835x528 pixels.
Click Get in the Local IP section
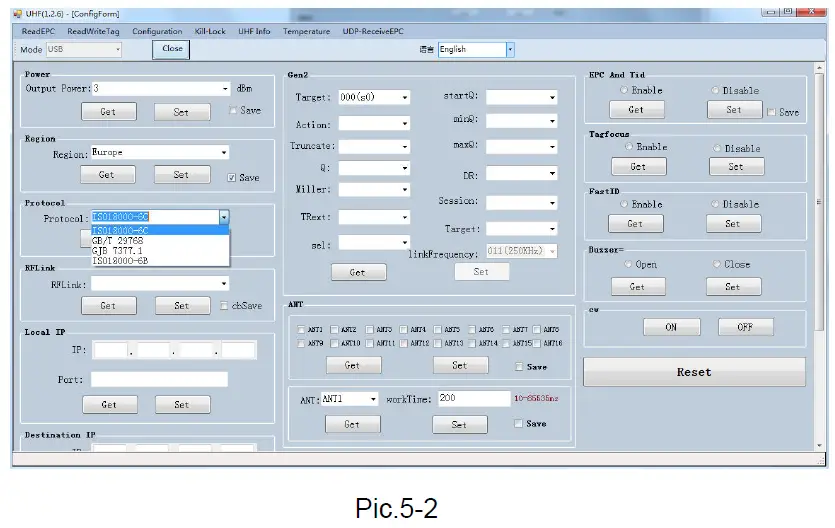[110, 405]
